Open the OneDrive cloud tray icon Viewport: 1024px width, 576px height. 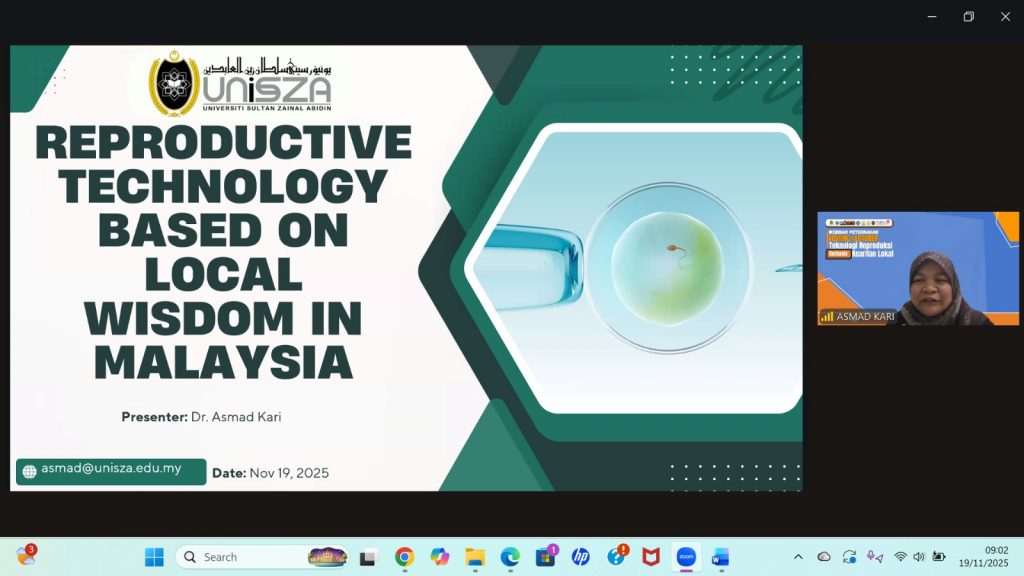[824, 557]
